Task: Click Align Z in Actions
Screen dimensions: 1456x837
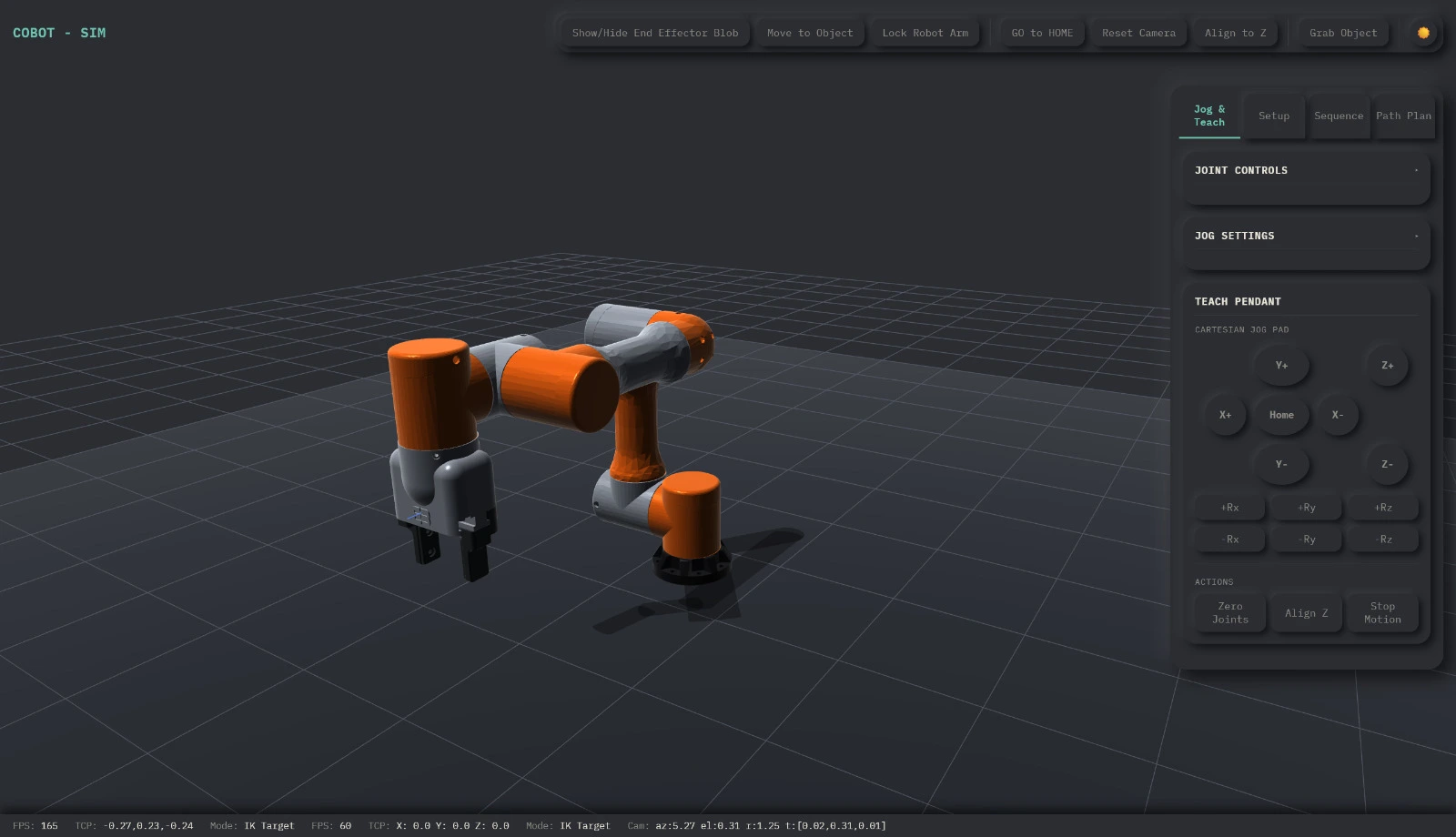Action: coord(1306,612)
